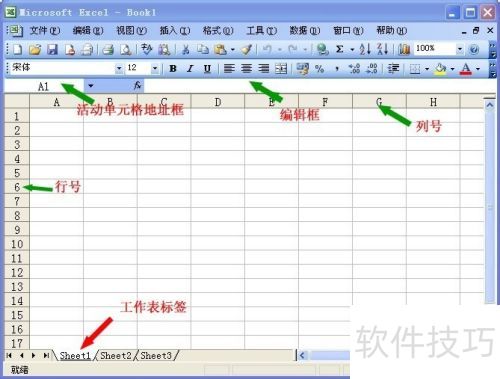The width and height of the screenshot is (500, 379).
Task: Apply currency style icon
Action: point(303,69)
